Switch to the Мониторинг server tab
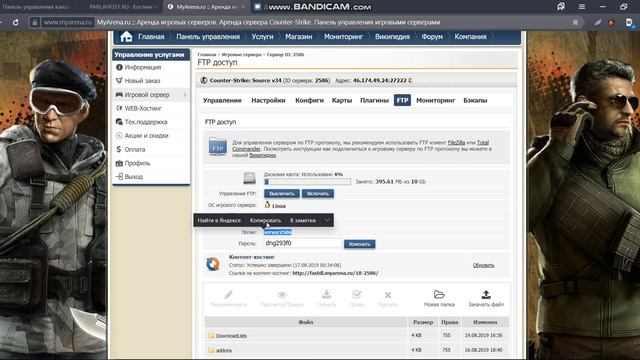640x360 pixels. tap(436, 100)
